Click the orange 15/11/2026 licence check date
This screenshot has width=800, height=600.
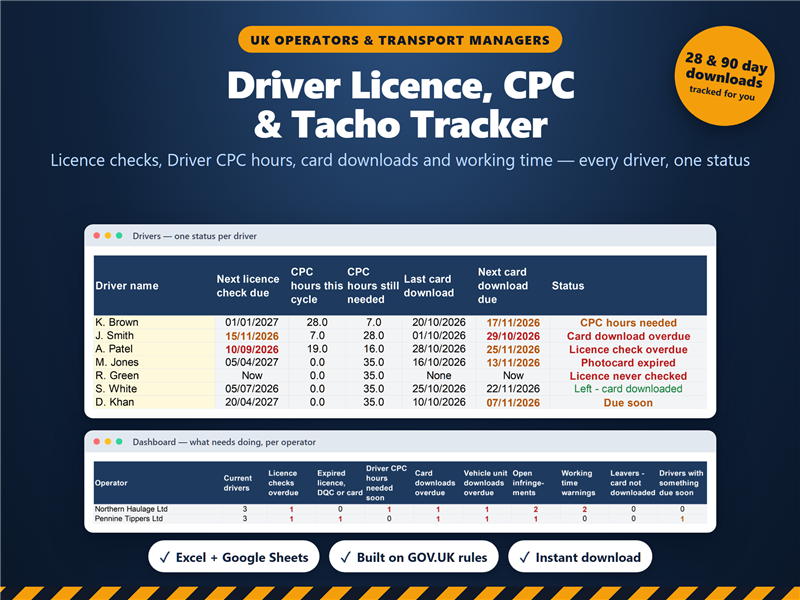[x=252, y=336]
